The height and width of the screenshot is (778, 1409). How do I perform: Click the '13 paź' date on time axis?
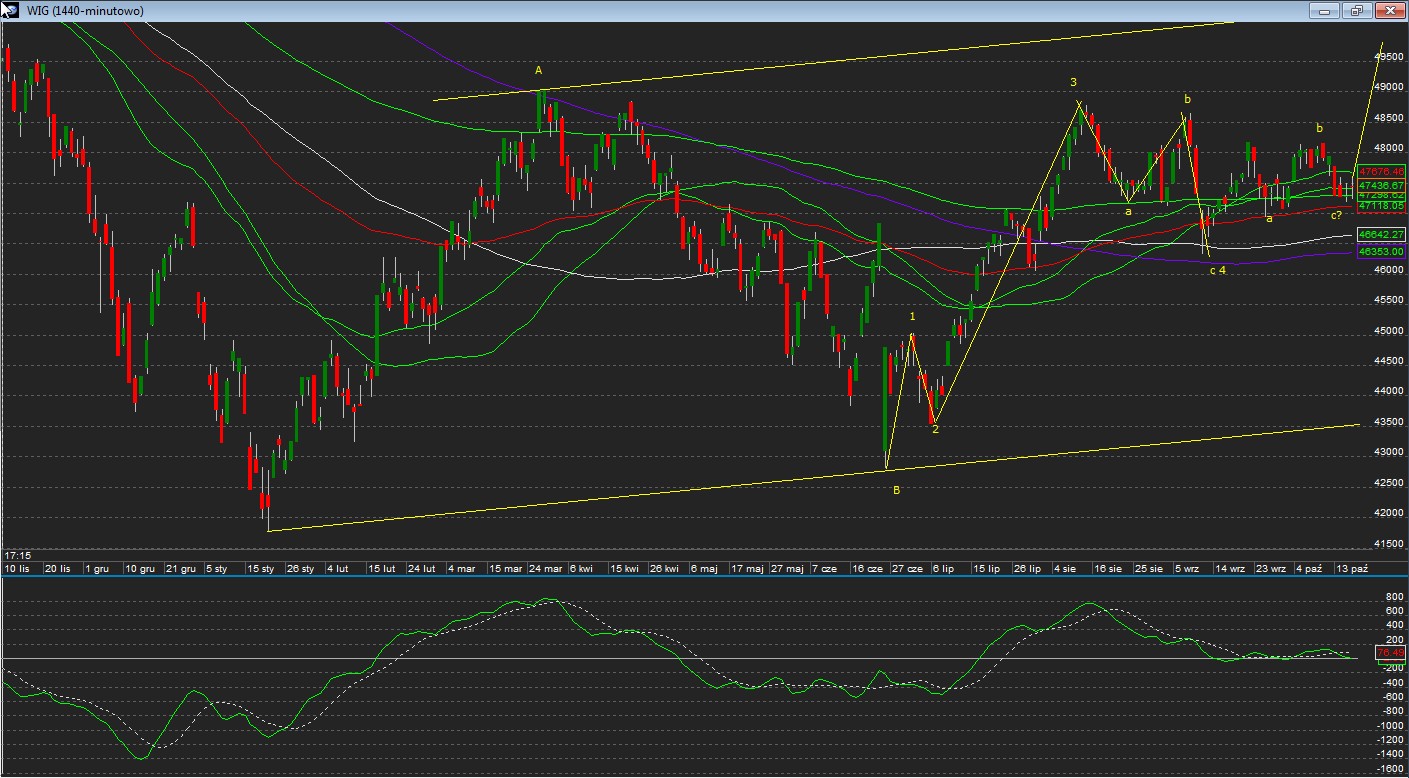tap(1352, 568)
